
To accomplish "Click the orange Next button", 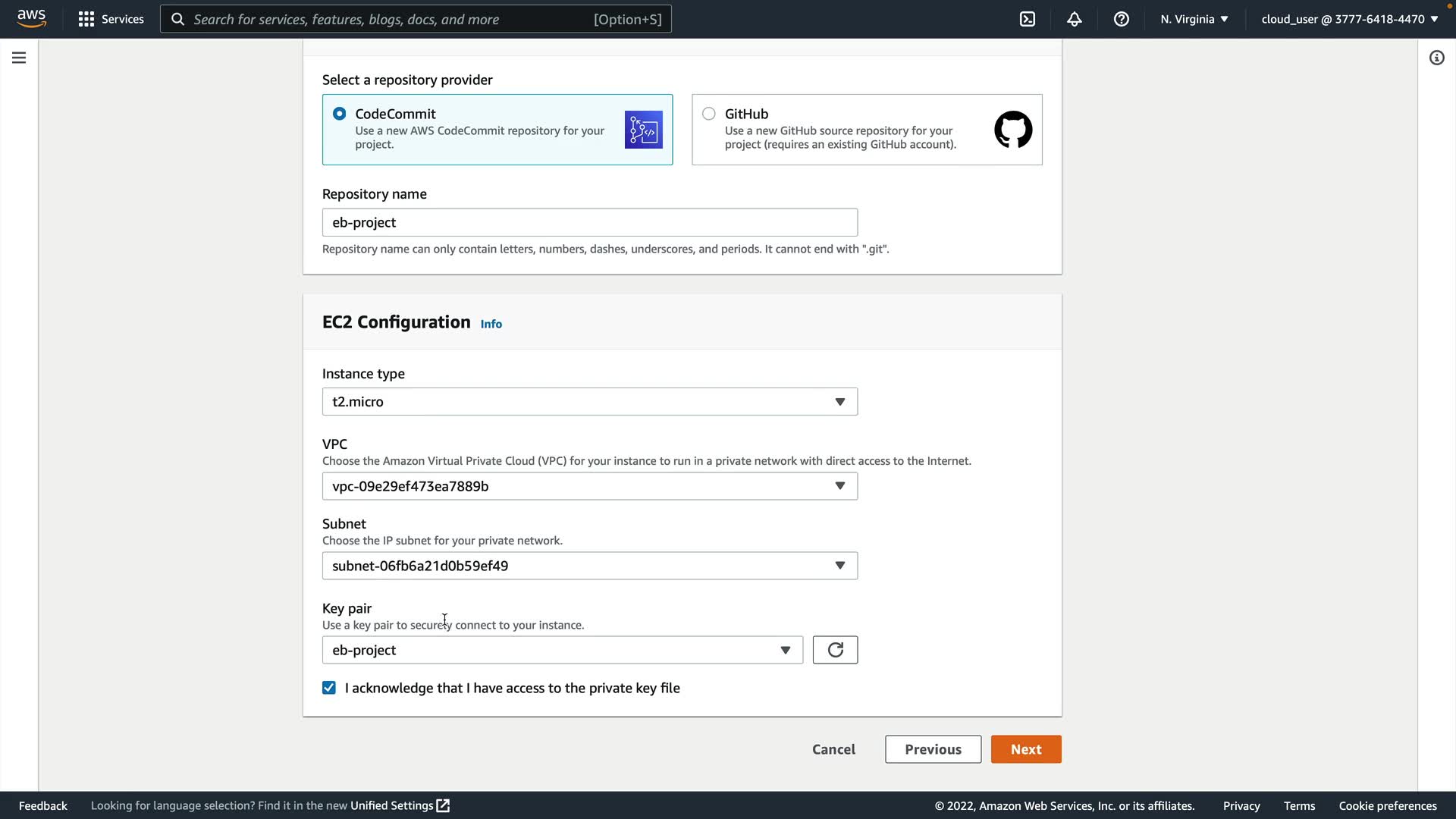I will pyautogui.click(x=1025, y=749).
